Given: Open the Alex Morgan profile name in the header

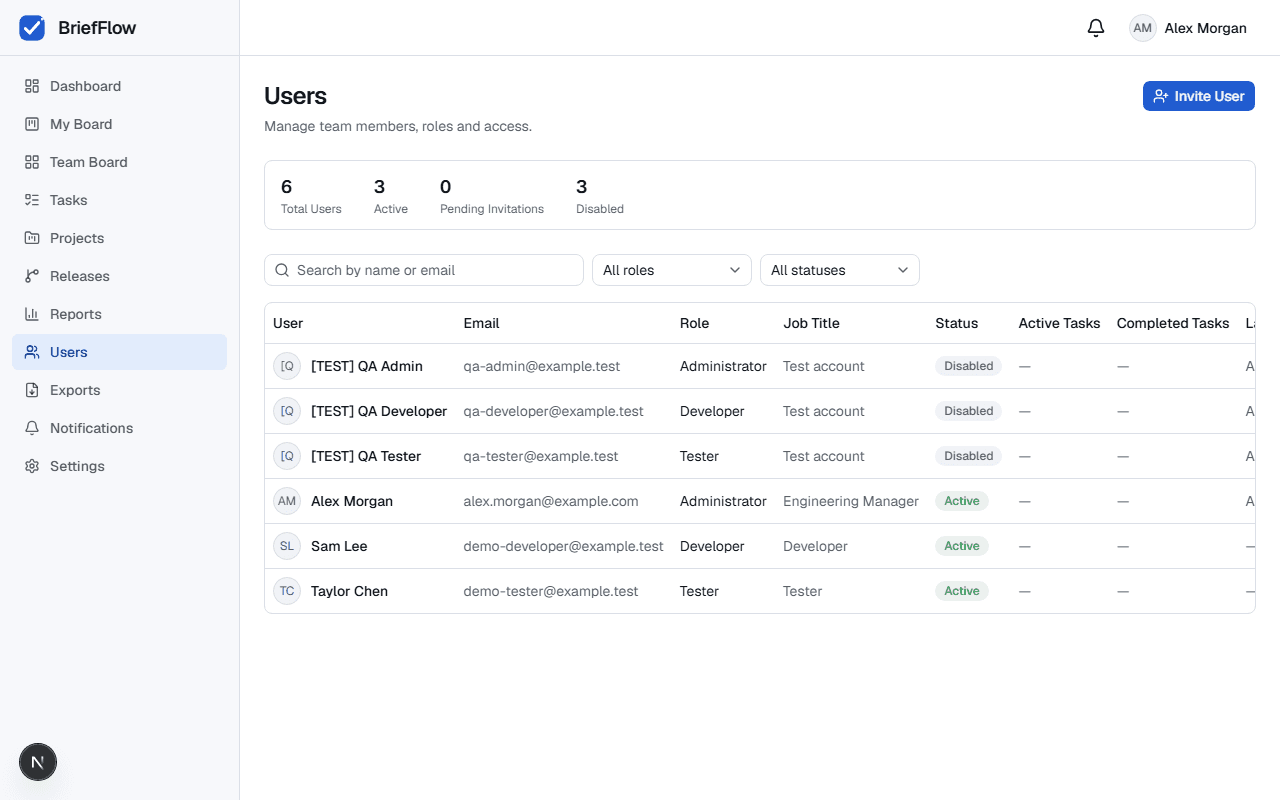Looking at the screenshot, I should tap(1205, 28).
